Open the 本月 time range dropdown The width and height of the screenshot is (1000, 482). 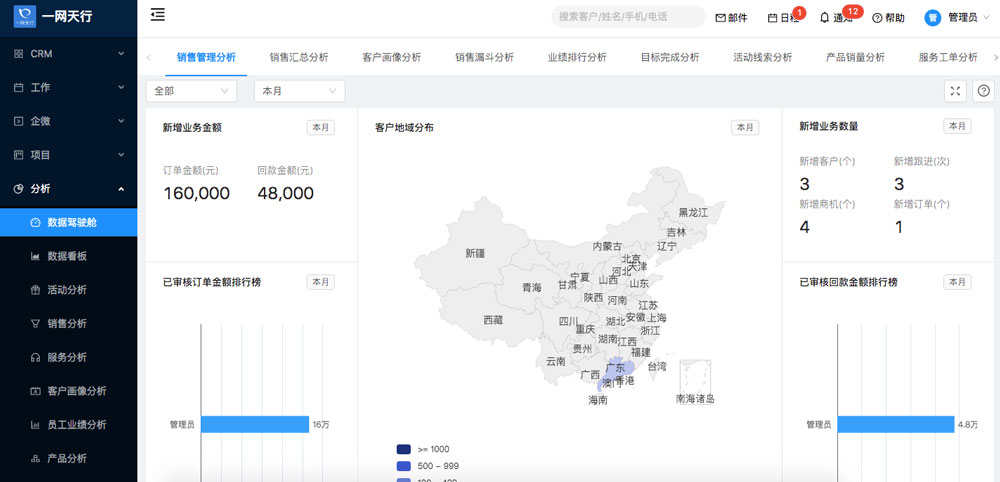coord(299,91)
